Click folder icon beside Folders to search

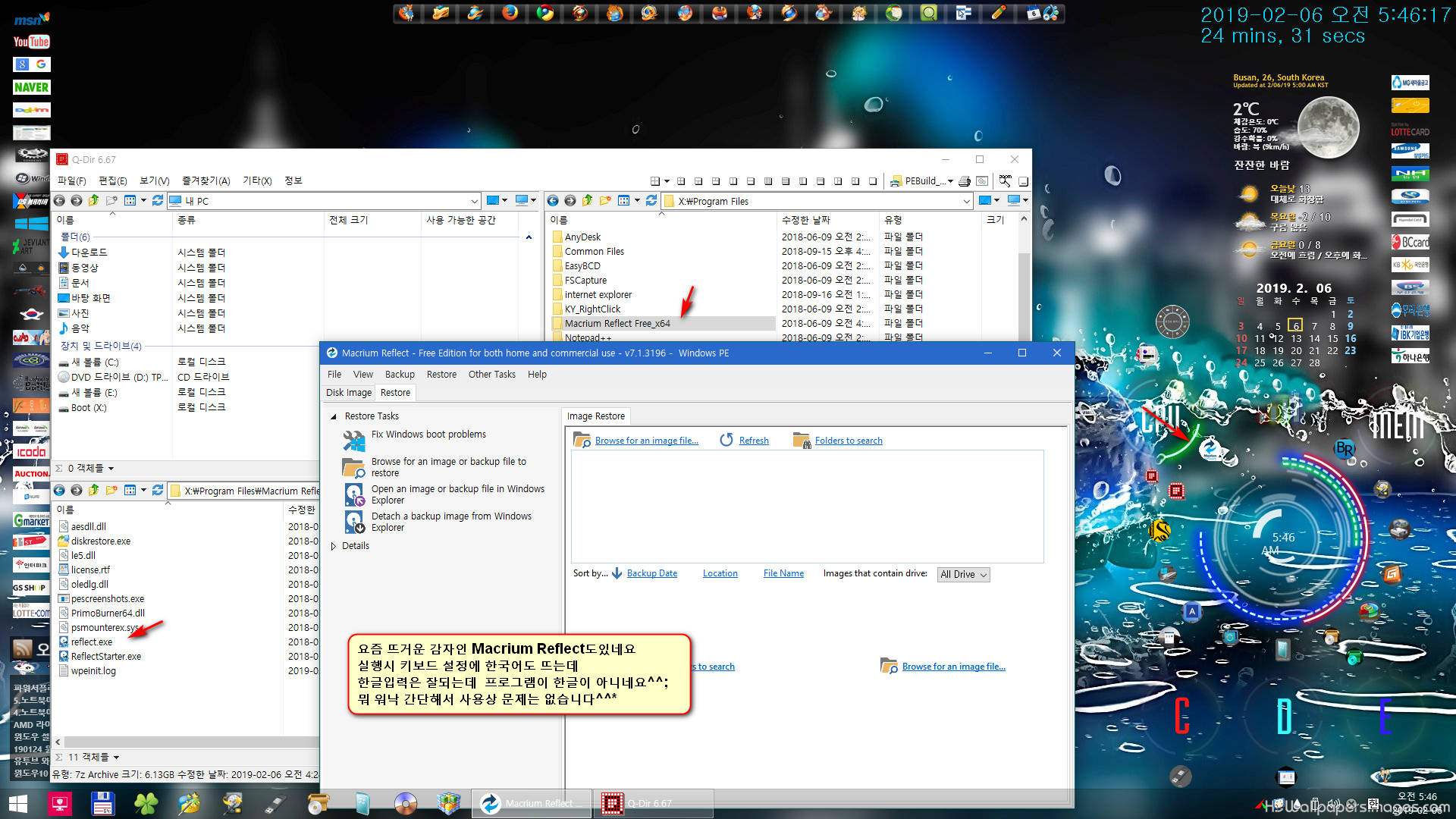802,440
